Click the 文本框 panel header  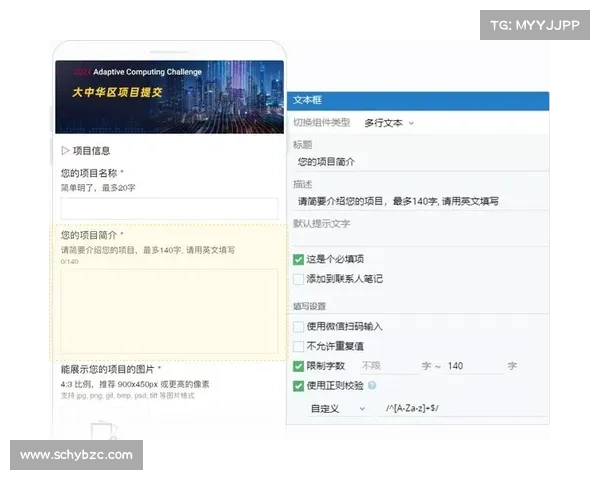(x=418, y=101)
